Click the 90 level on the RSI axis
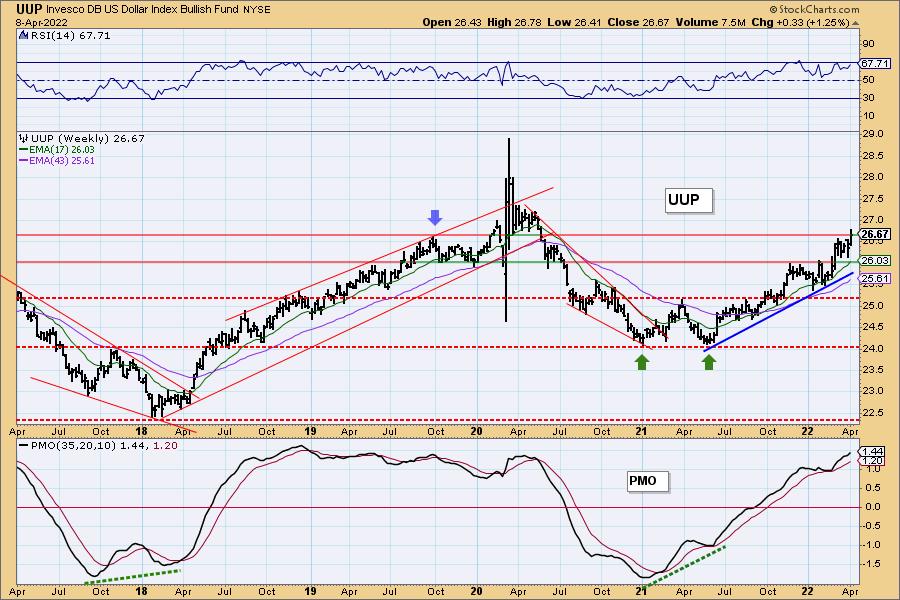Screen dimensions: 900x600 868,44
